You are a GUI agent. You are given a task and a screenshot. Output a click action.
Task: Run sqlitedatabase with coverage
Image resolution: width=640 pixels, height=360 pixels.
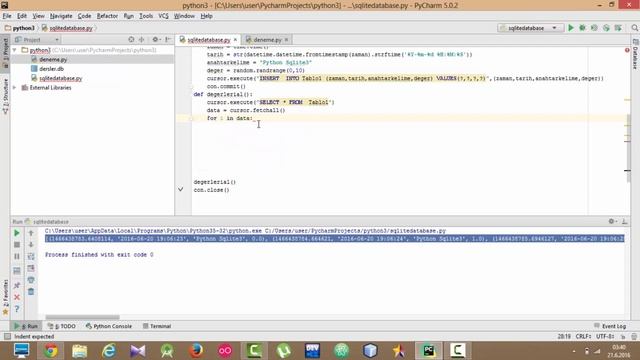(594, 28)
